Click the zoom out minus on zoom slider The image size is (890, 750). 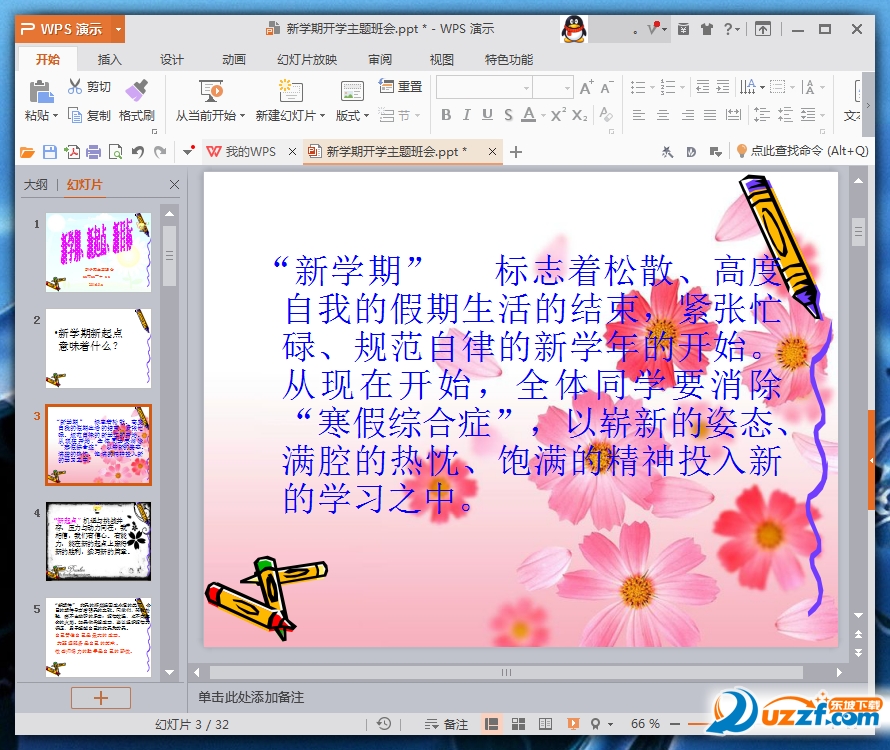[676, 724]
